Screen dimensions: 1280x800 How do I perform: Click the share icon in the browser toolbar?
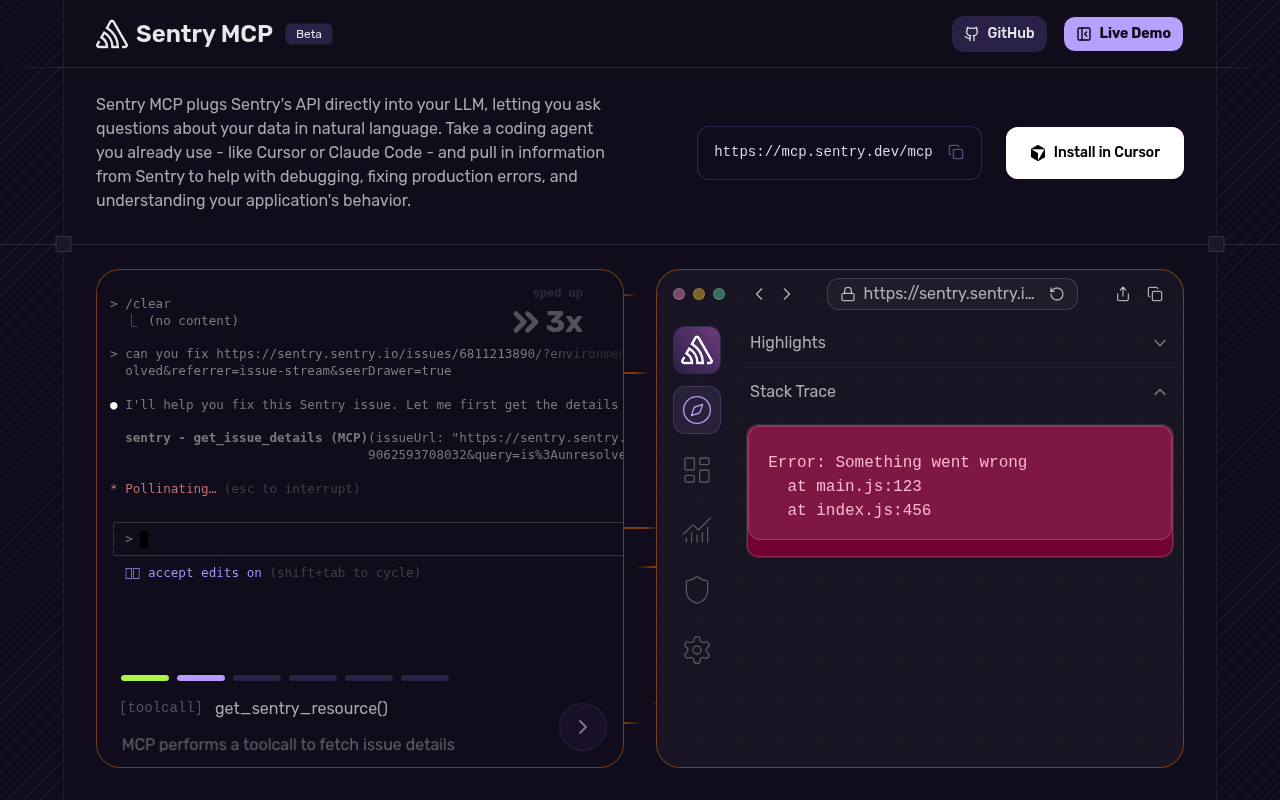pos(1123,294)
